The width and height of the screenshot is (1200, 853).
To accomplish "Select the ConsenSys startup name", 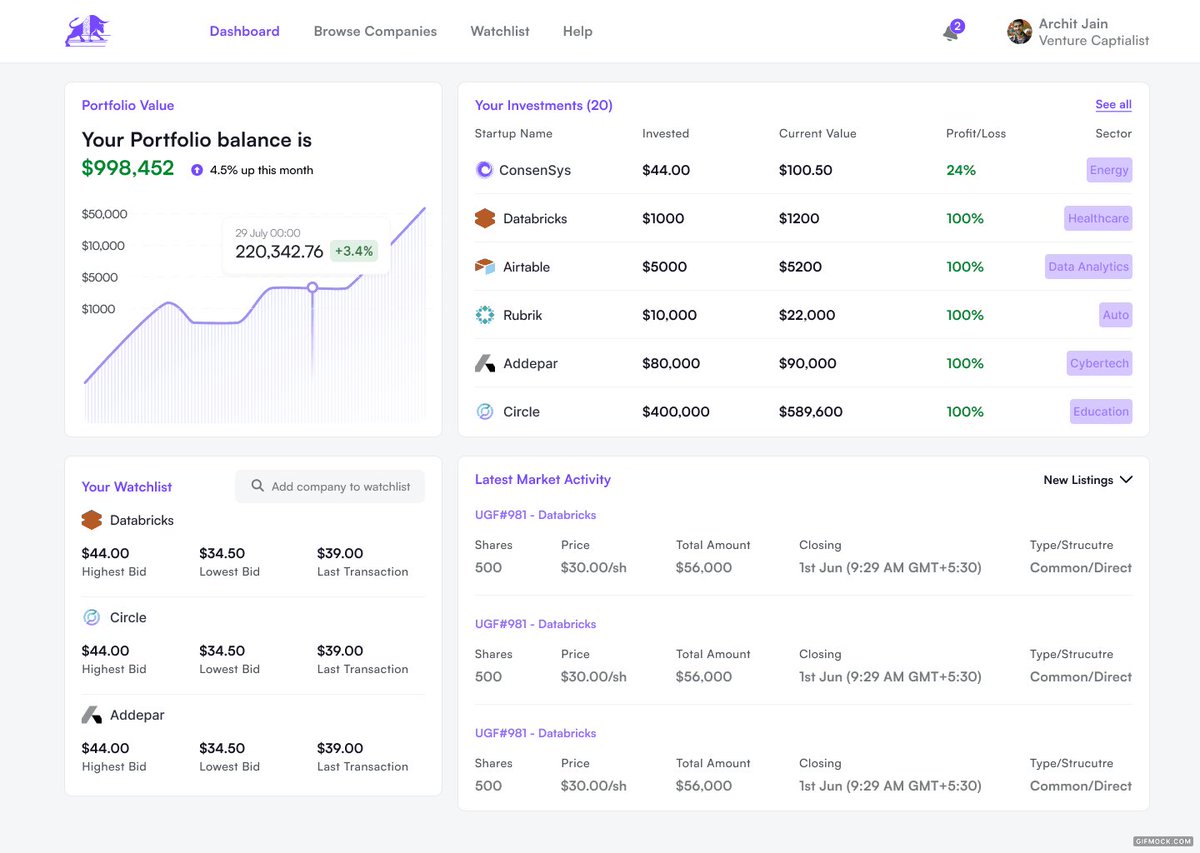I will [x=535, y=170].
